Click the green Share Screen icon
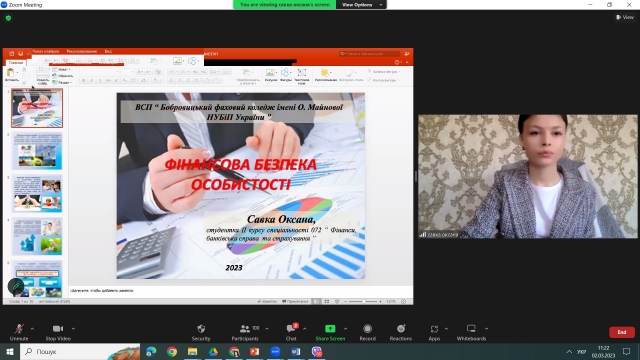 [330, 329]
